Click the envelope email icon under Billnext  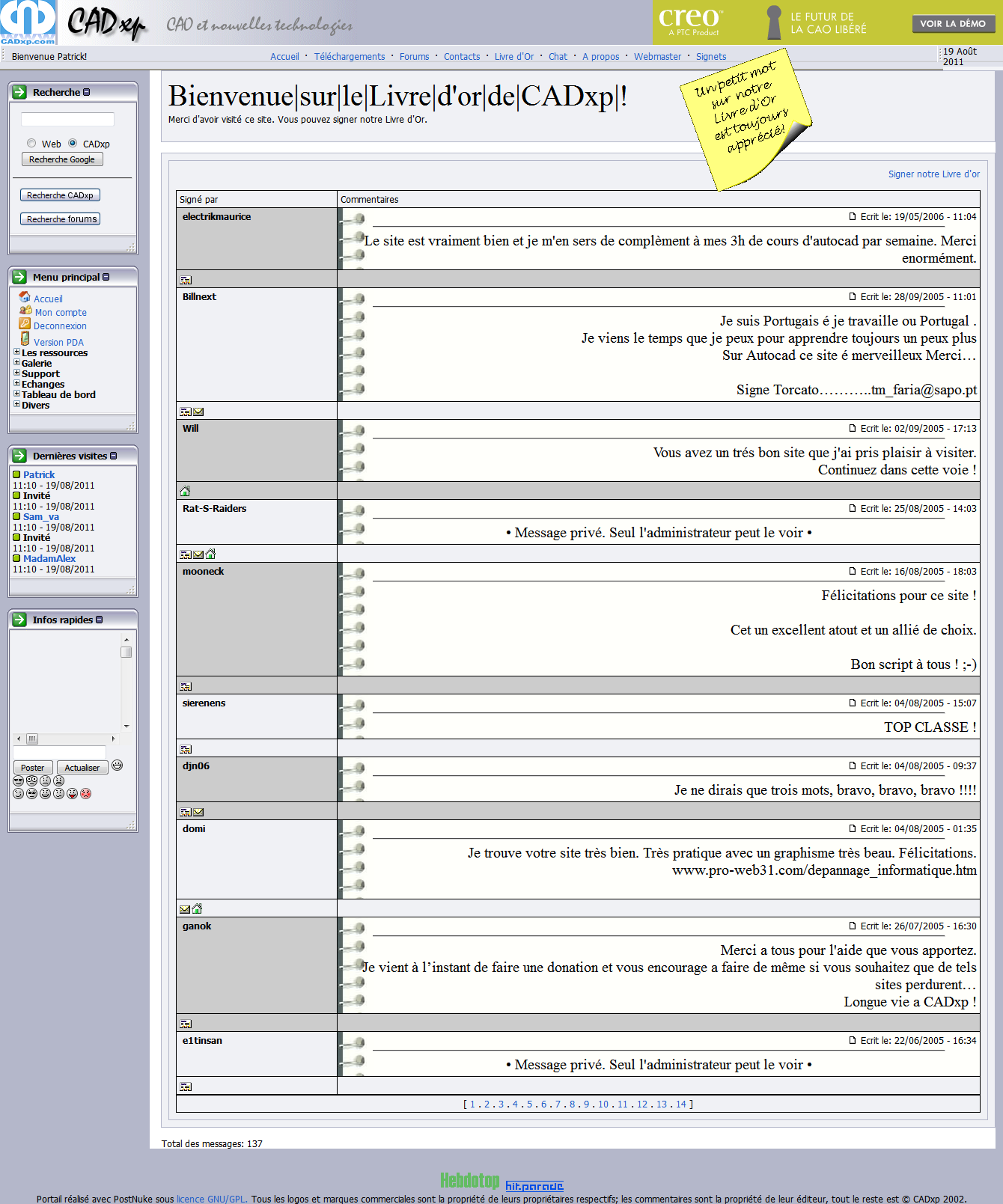(198, 412)
